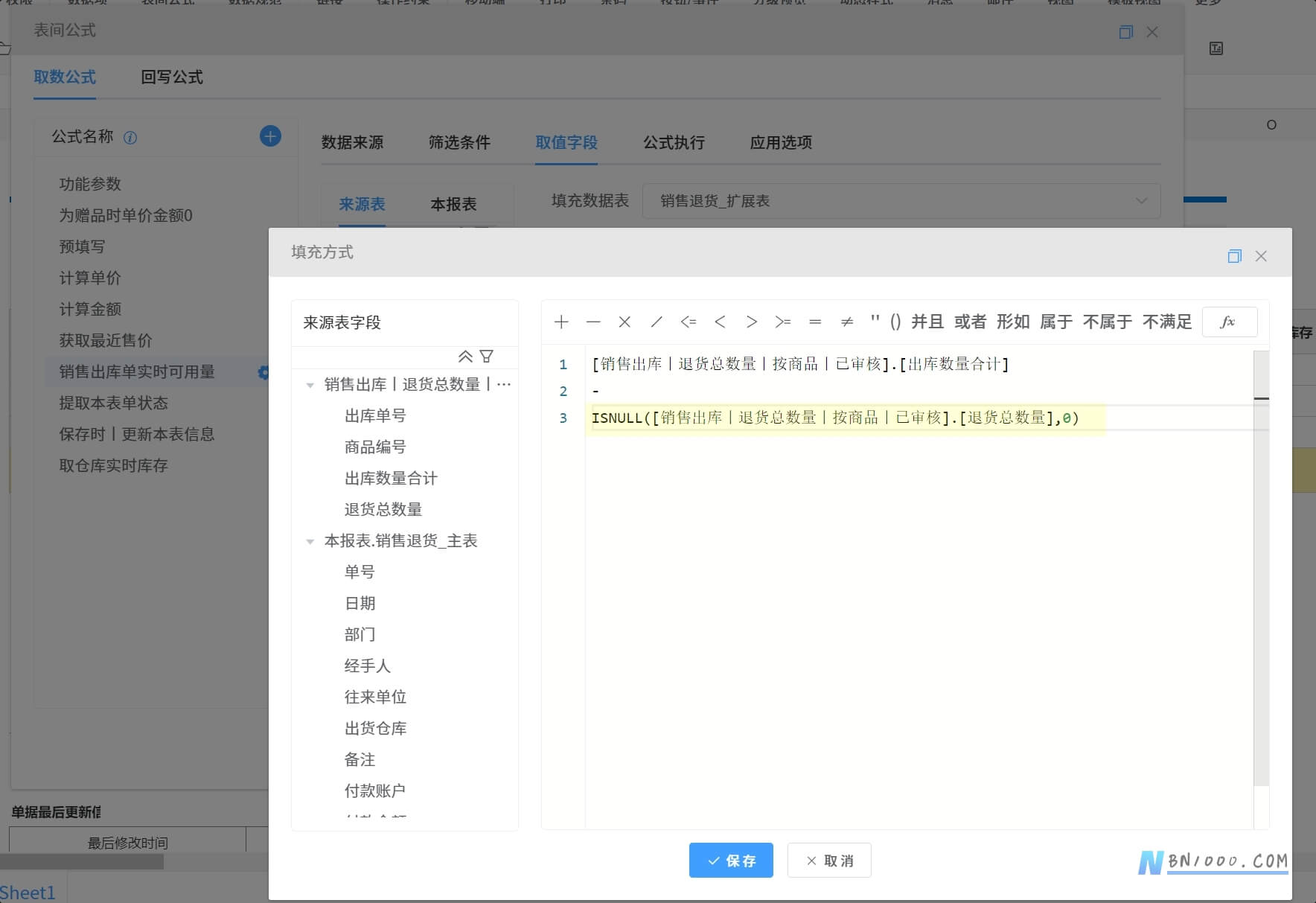Insert the less-than-or-equal operator

[688, 322]
